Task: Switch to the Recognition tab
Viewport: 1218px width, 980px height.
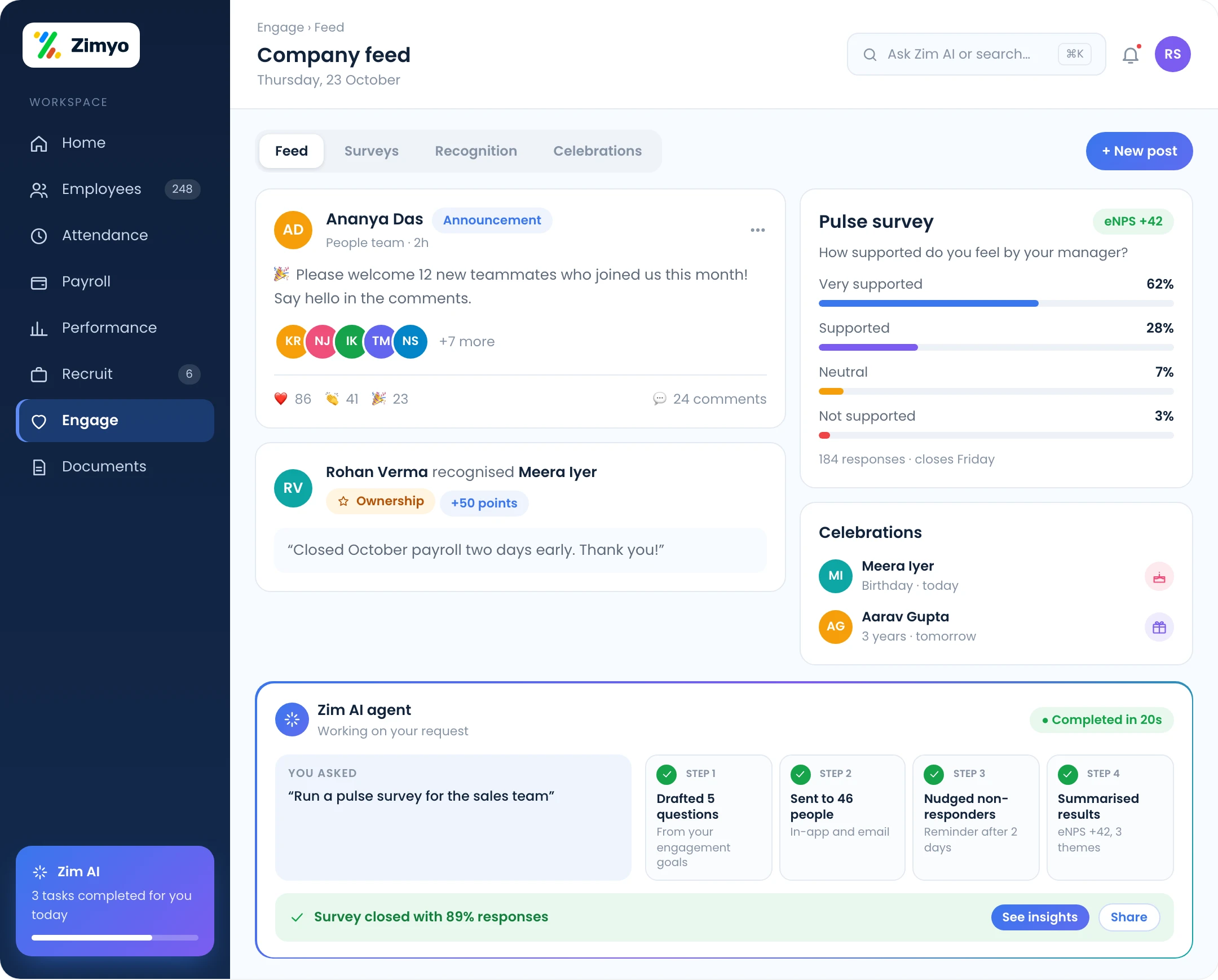Action: pos(476,151)
